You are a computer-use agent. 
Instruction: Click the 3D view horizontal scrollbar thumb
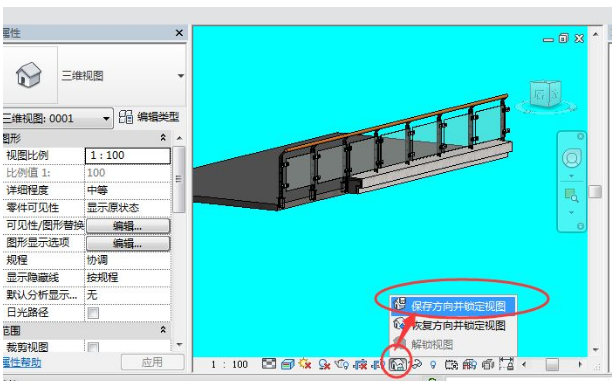552,365
